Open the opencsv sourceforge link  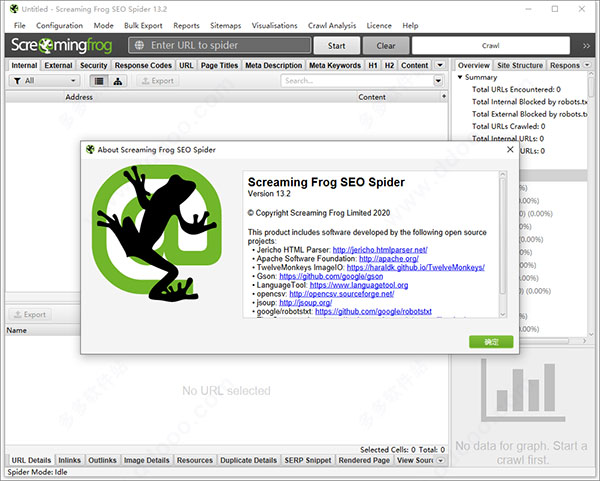click(342, 294)
